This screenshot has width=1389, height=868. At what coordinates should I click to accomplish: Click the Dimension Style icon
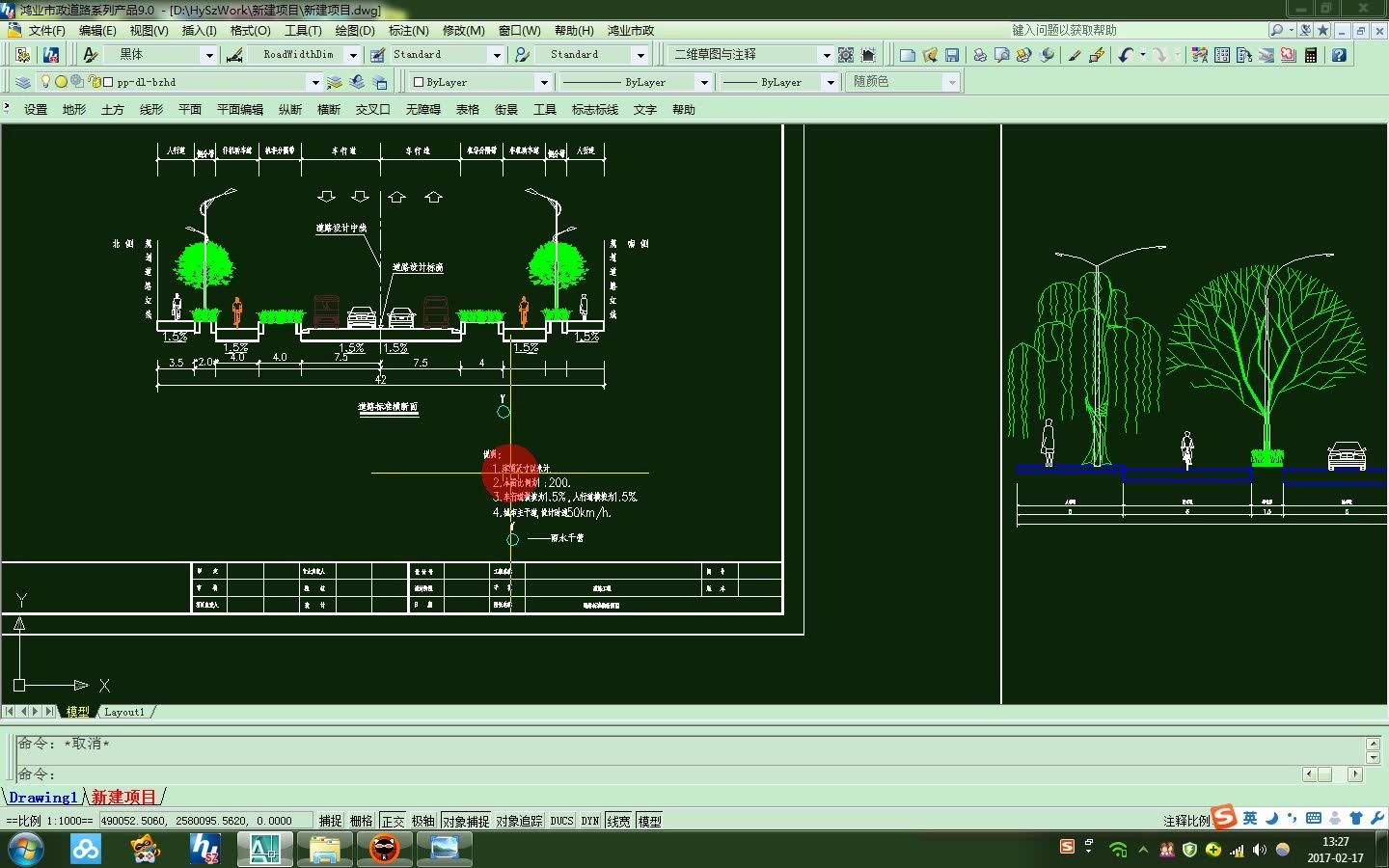(234, 55)
